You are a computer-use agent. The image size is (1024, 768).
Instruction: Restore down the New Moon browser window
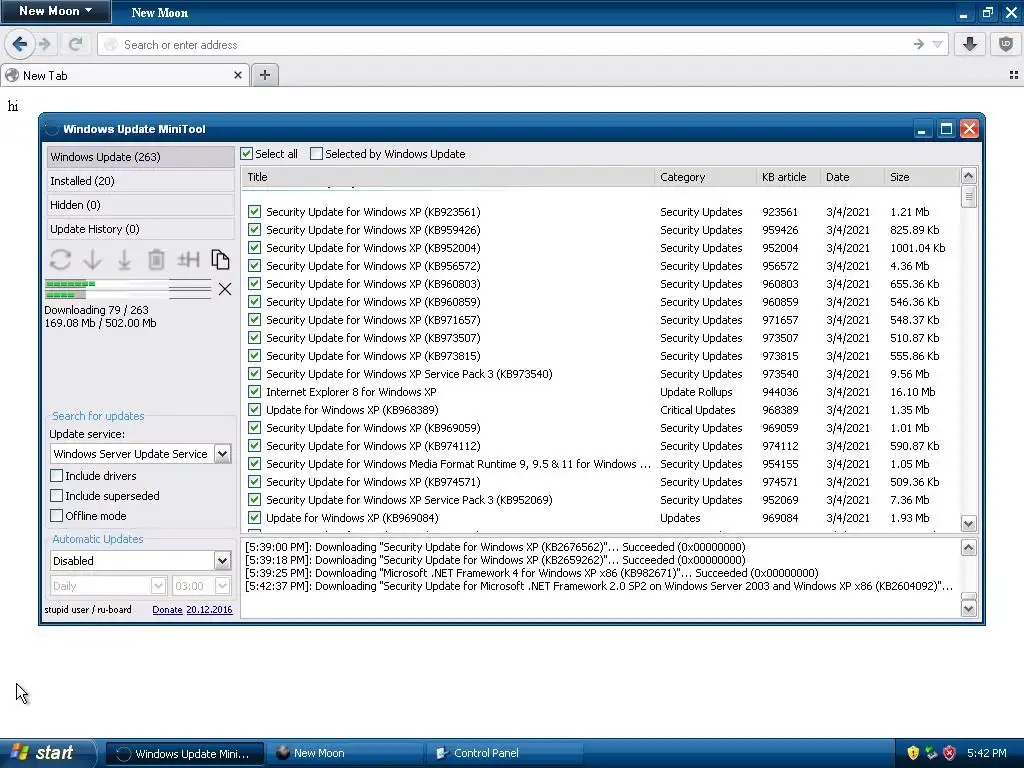(x=987, y=12)
